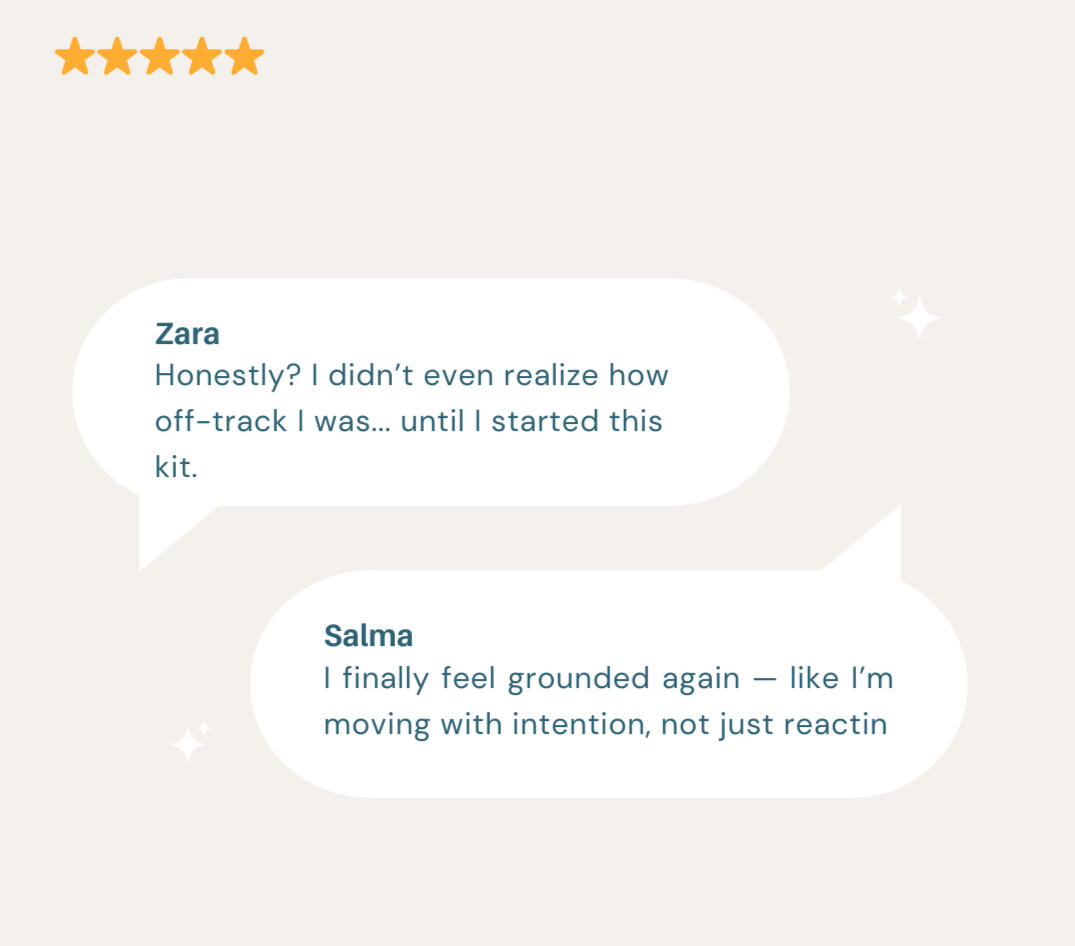Click the word 'kit.' in Zara's message

pos(176,466)
